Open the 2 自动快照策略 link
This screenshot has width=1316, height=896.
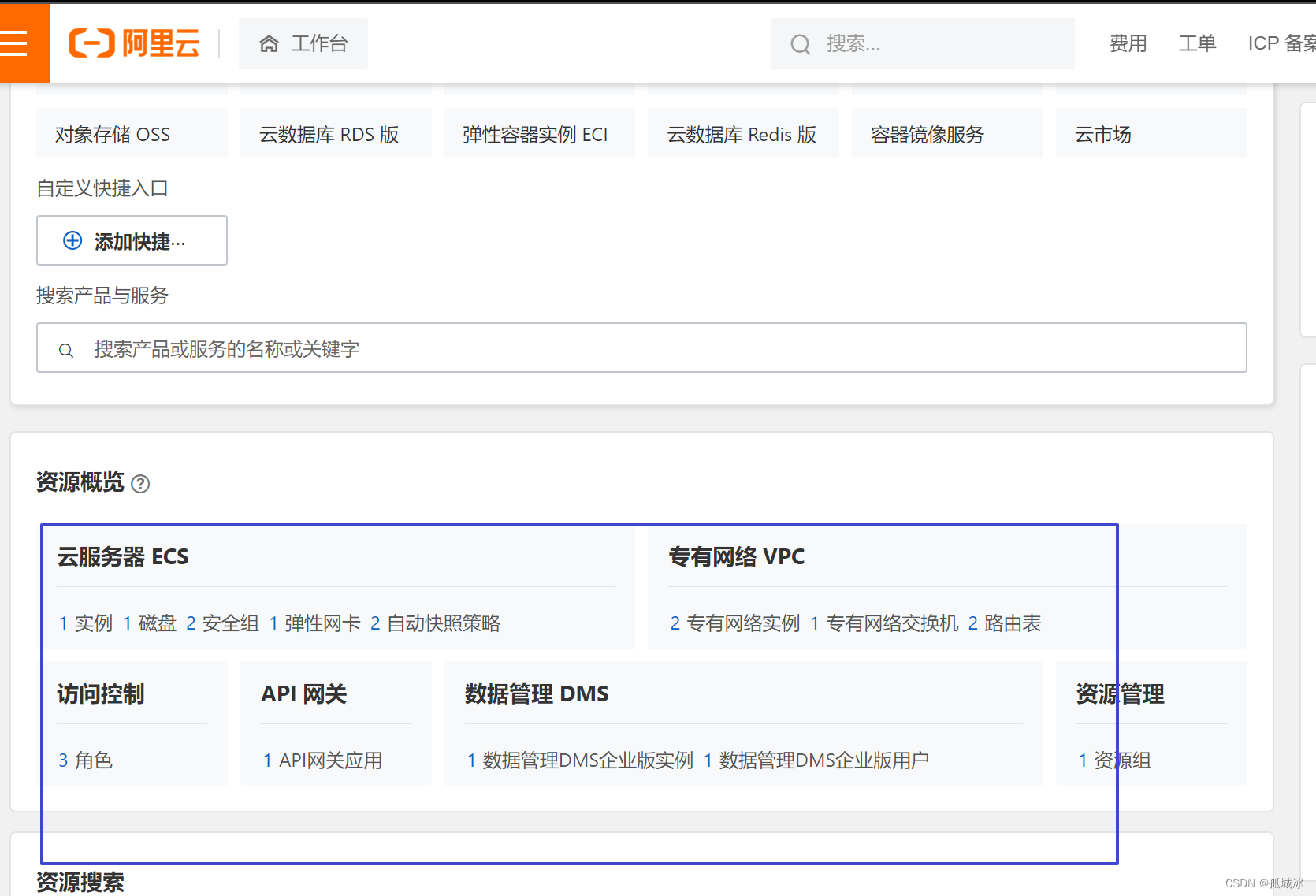pyautogui.click(x=435, y=623)
